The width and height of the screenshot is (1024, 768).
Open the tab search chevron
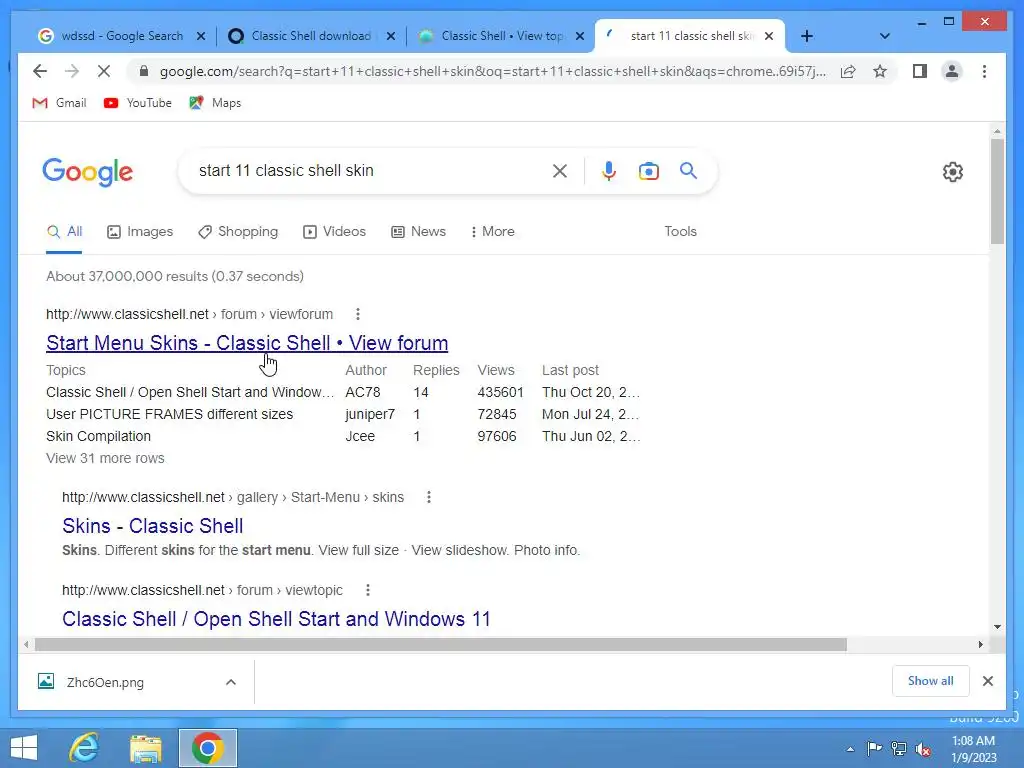point(884,36)
